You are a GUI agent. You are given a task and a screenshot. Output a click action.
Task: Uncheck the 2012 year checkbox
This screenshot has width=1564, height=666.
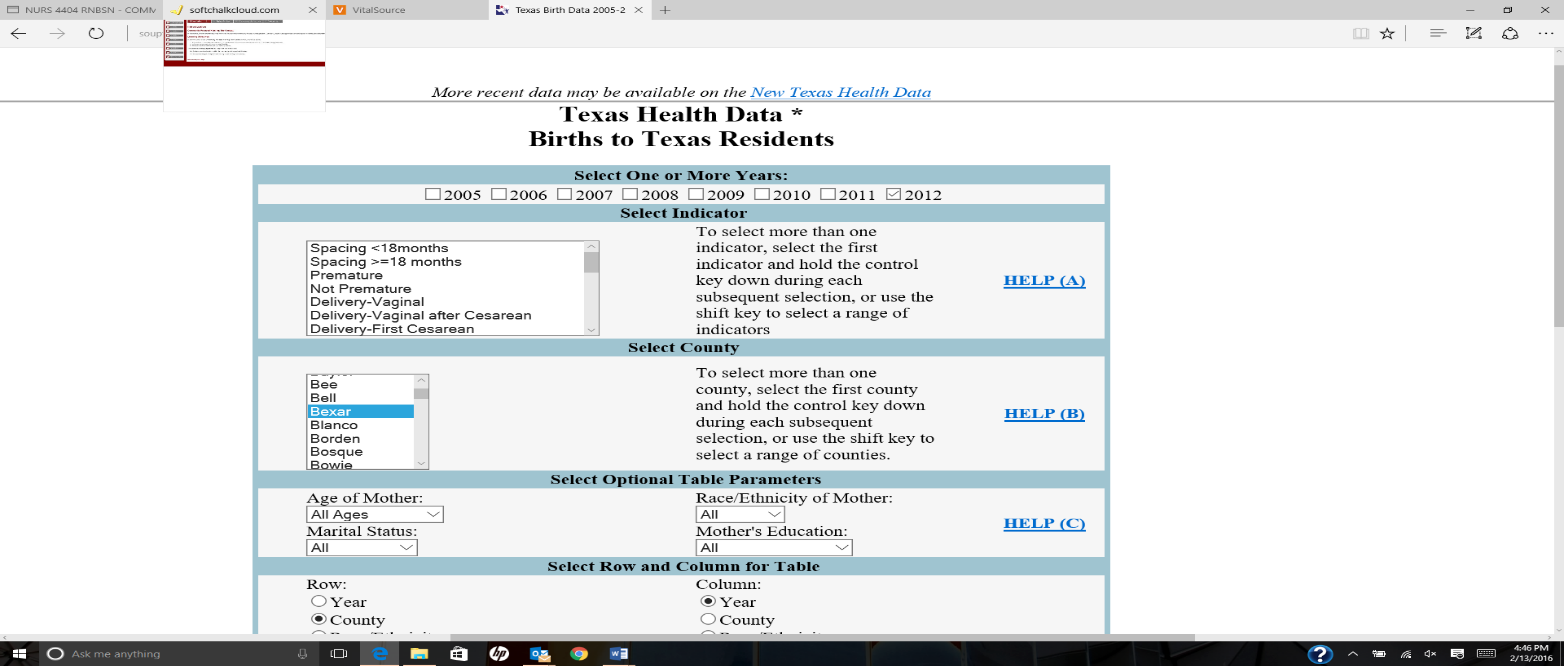(894, 195)
